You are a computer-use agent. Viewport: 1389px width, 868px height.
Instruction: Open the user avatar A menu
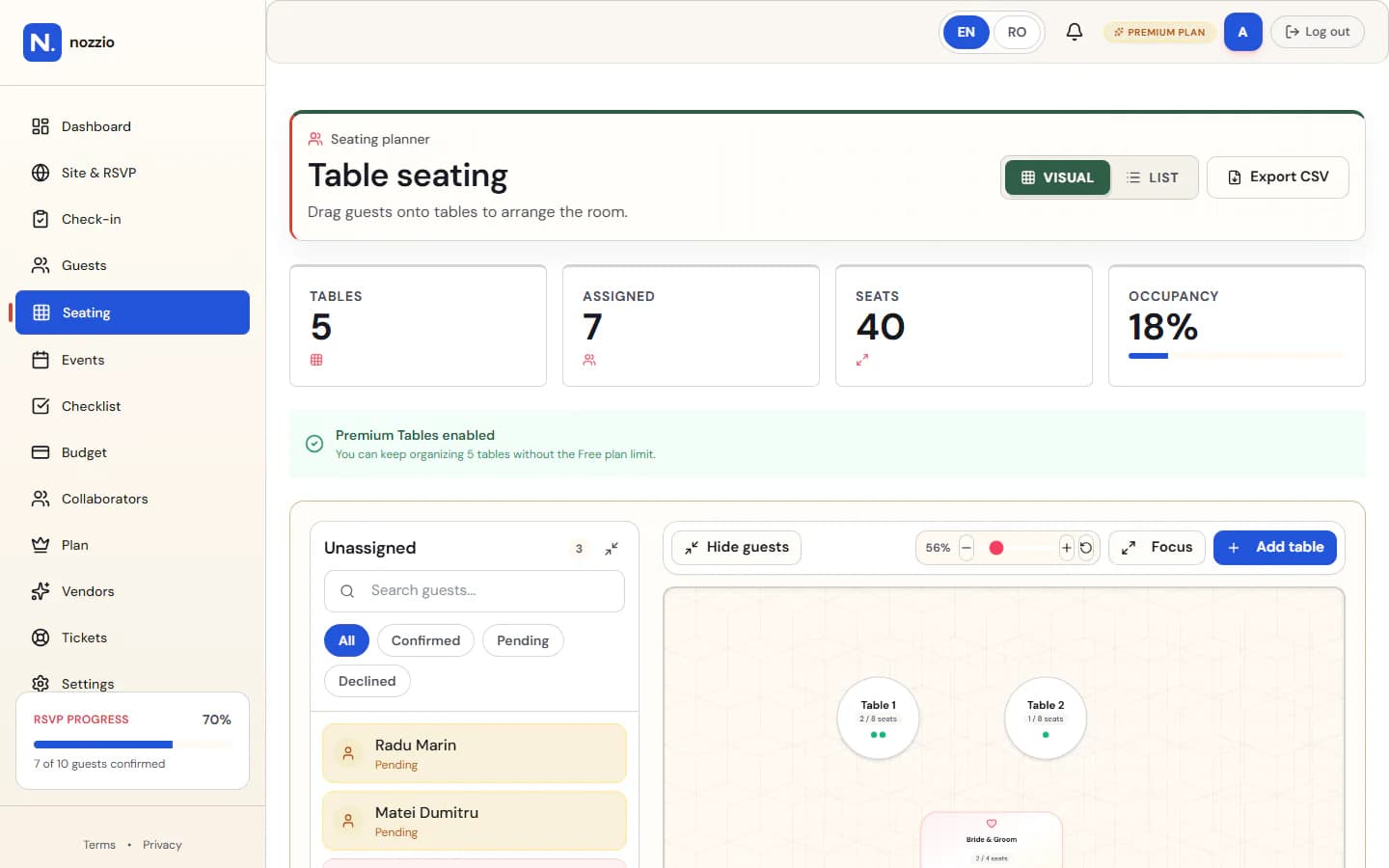[x=1242, y=32]
